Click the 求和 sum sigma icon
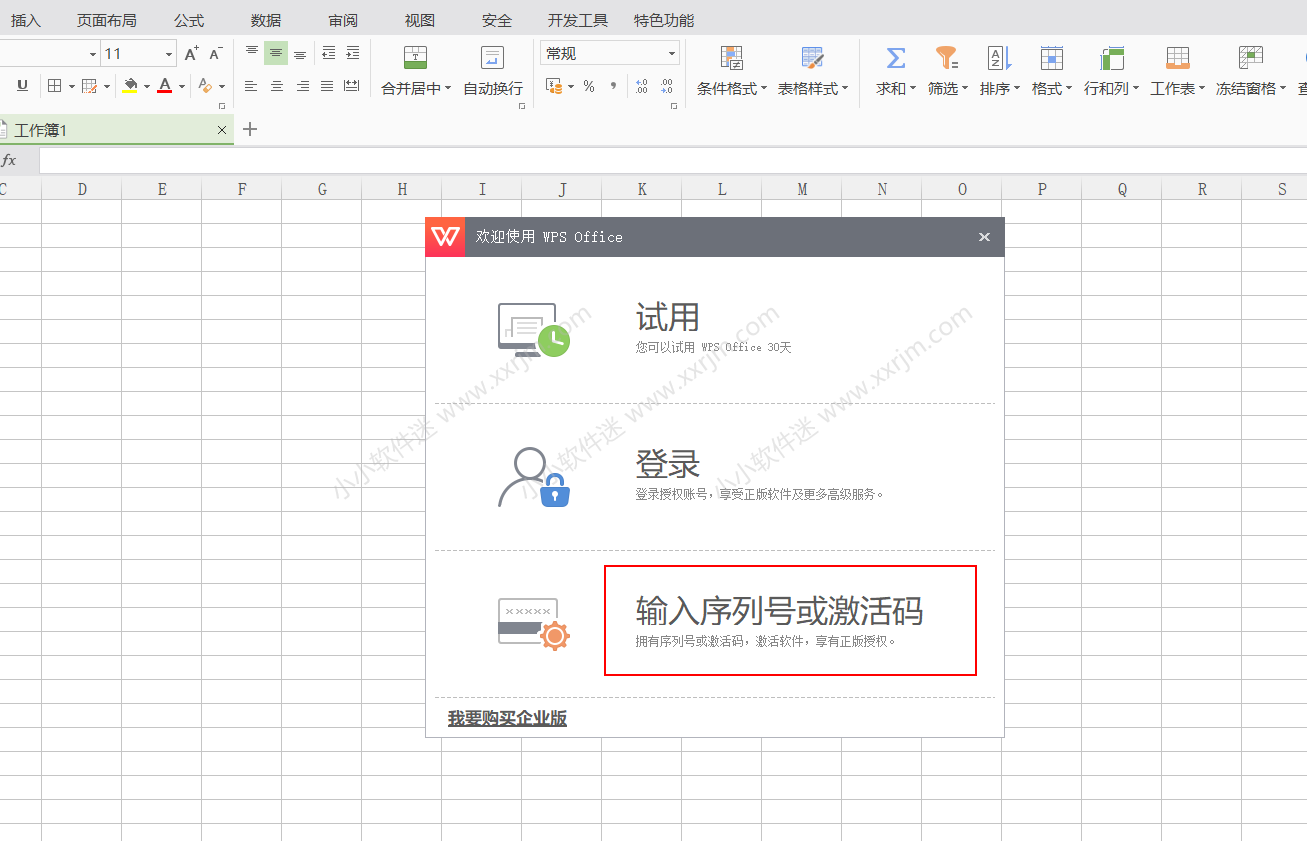 pos(896,57)
